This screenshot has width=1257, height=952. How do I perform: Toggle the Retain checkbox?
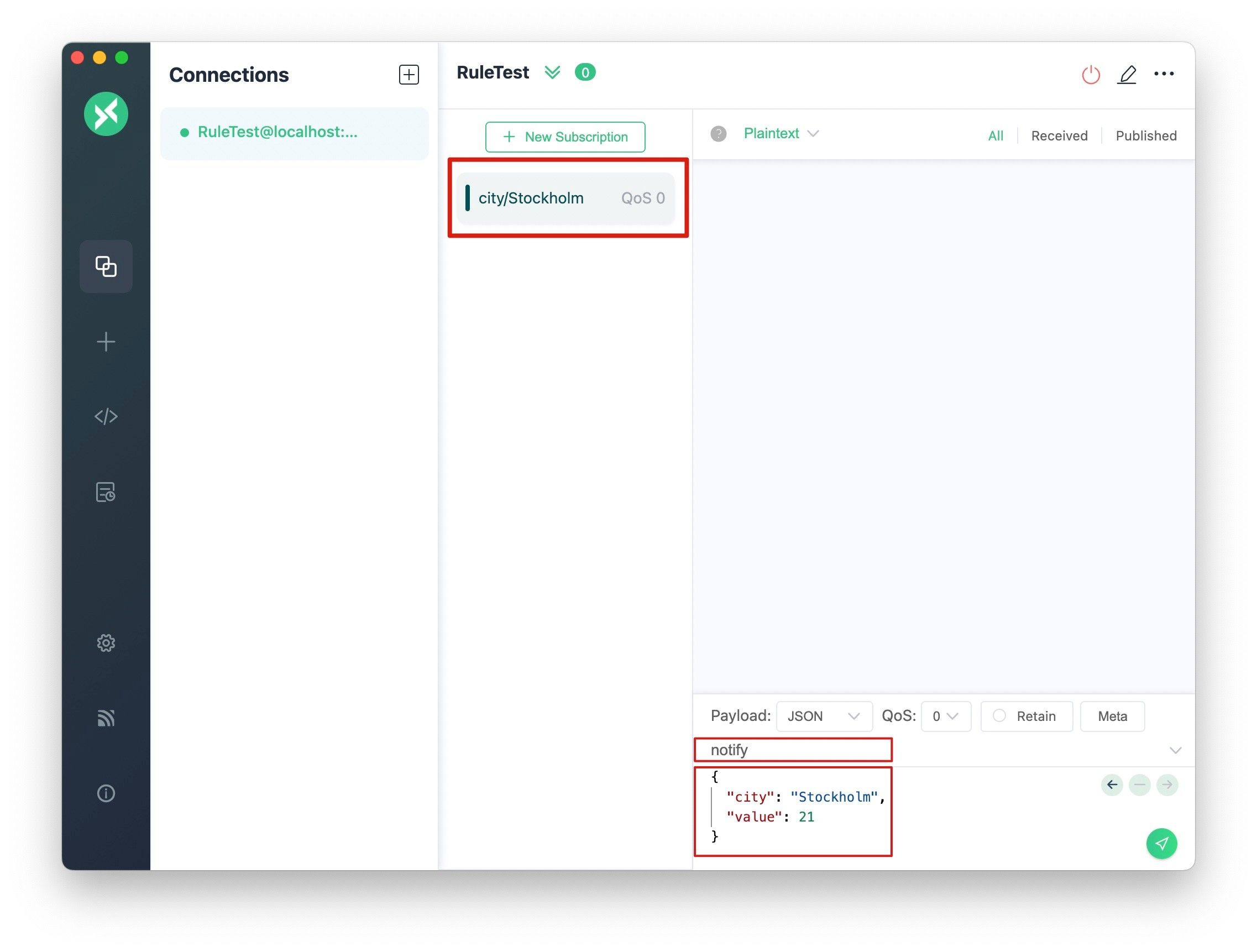pos(999,716)
